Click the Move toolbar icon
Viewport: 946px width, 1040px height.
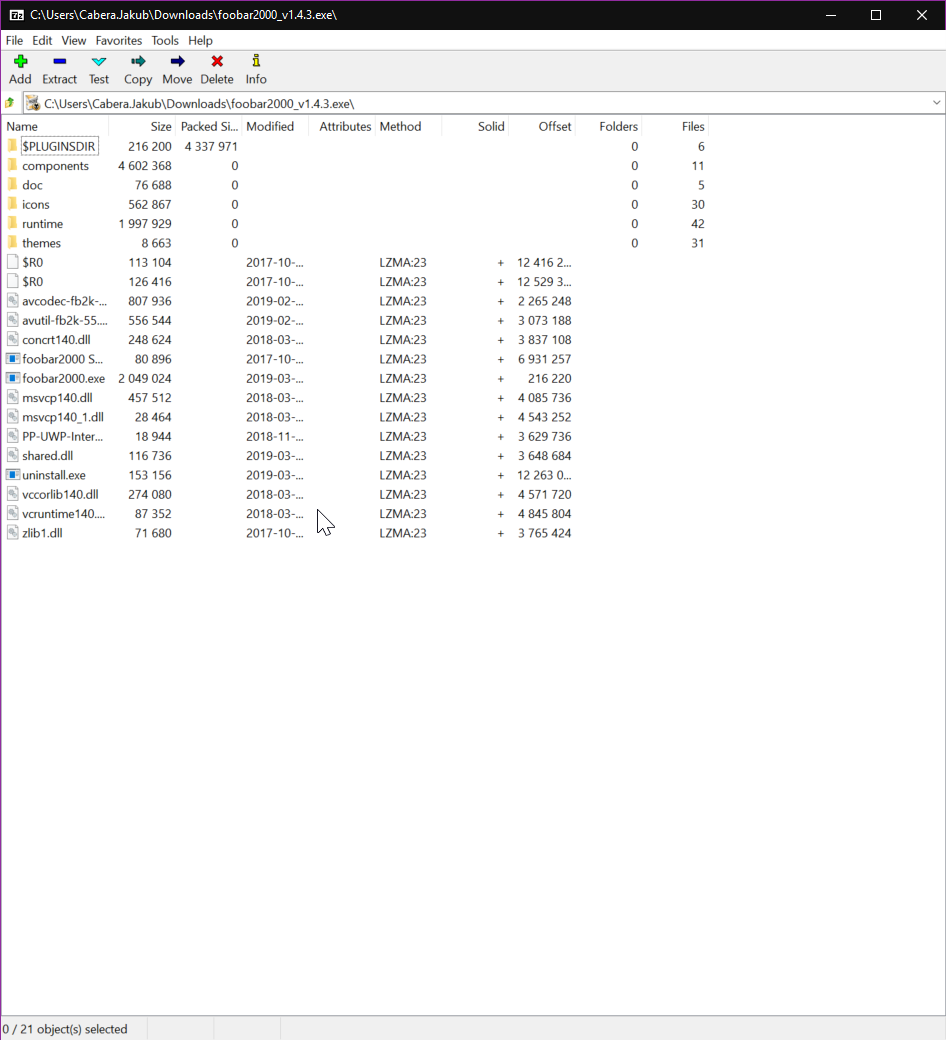[176, 62]
